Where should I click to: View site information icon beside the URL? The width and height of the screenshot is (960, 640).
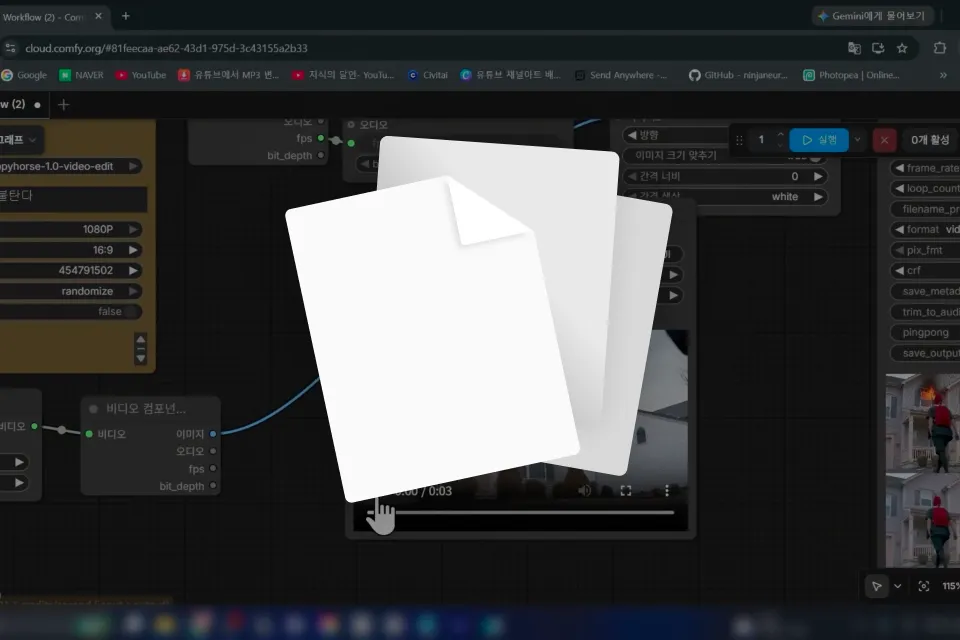pyautogui.click(x=10, y=48)
